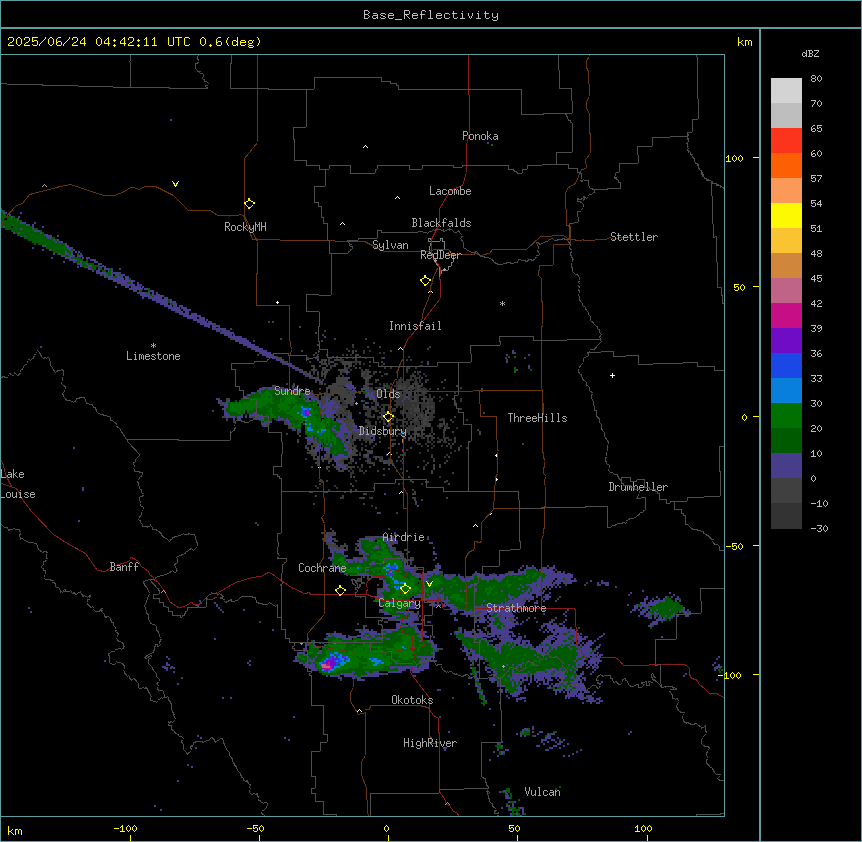
Task: Click the Sundre city label
Action: pos(292,391)
